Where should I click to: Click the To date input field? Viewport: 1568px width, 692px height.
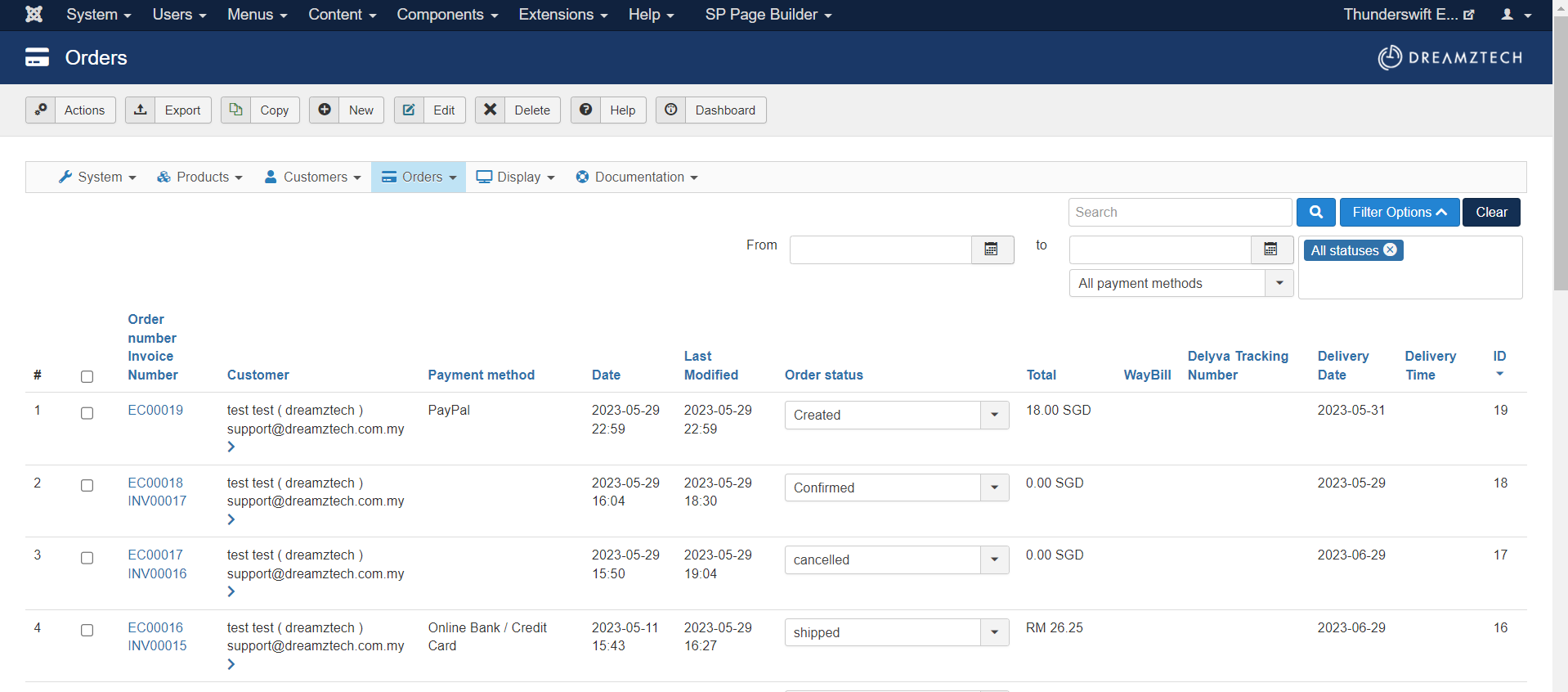coord(1160,249)
